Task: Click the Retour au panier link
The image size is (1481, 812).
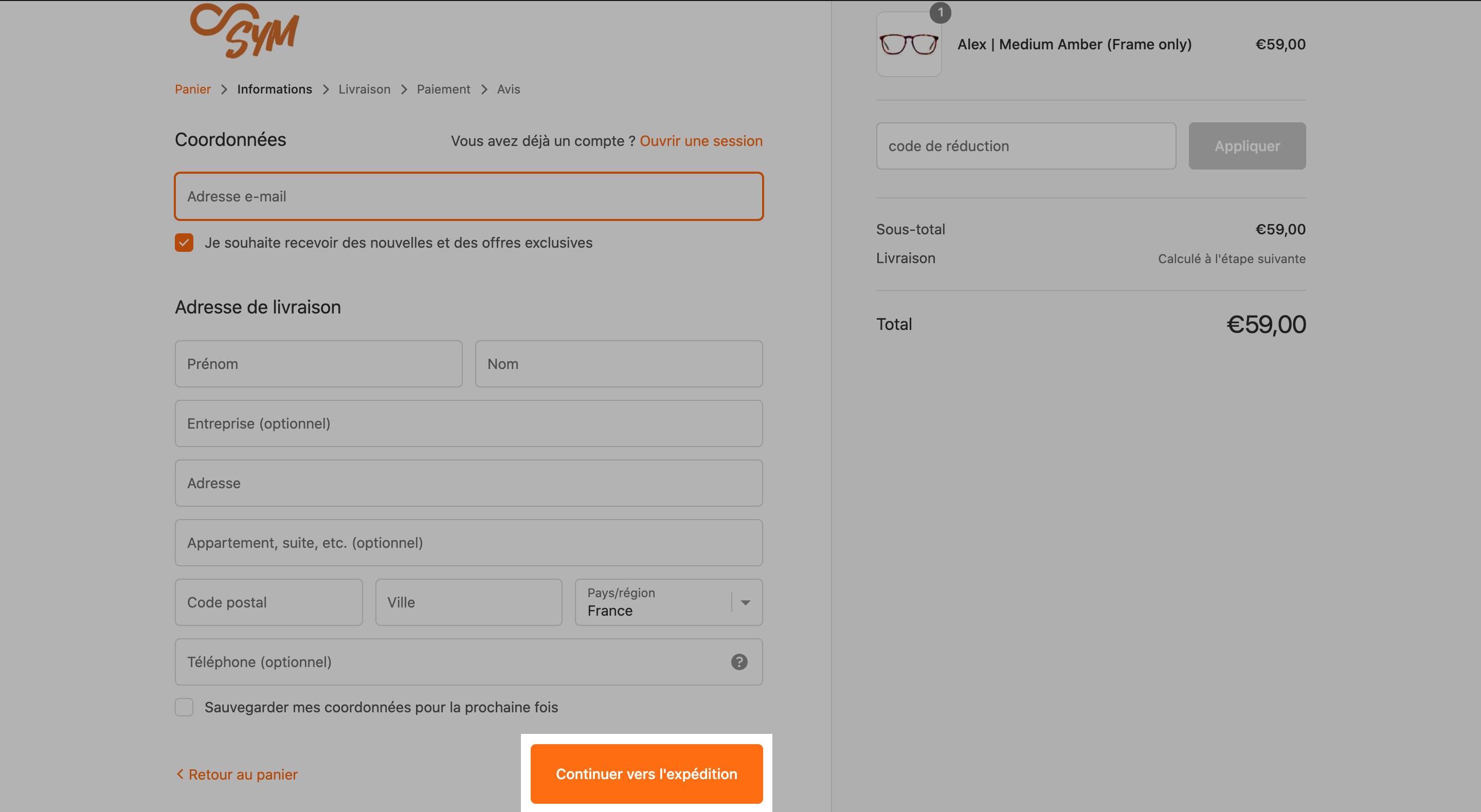Action: tap(237, 774)
